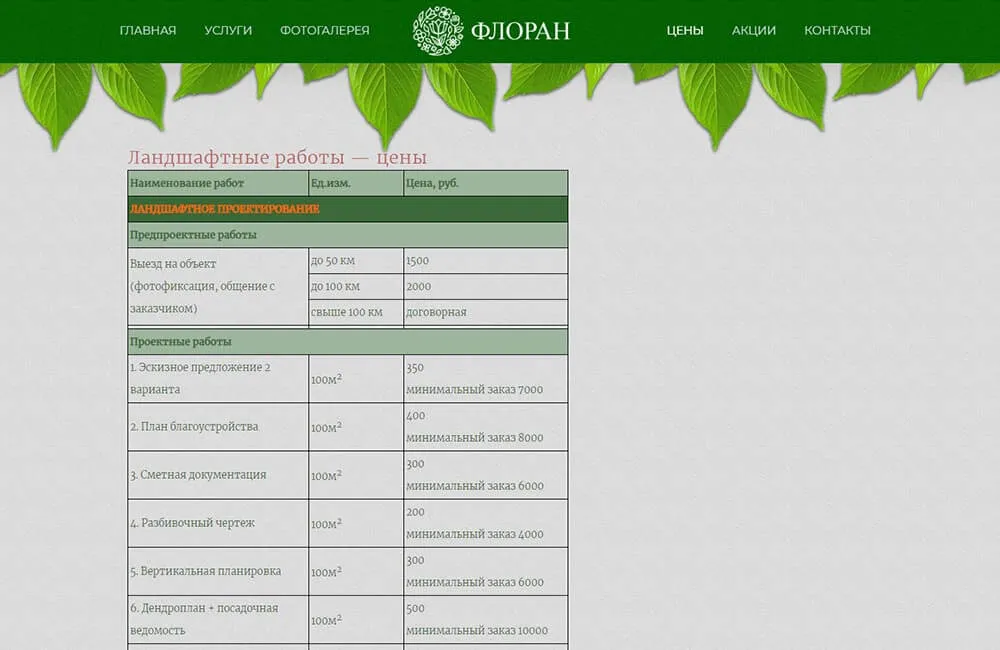Select the Цены navigation item

pyautogui.click(x=685, y=30)
